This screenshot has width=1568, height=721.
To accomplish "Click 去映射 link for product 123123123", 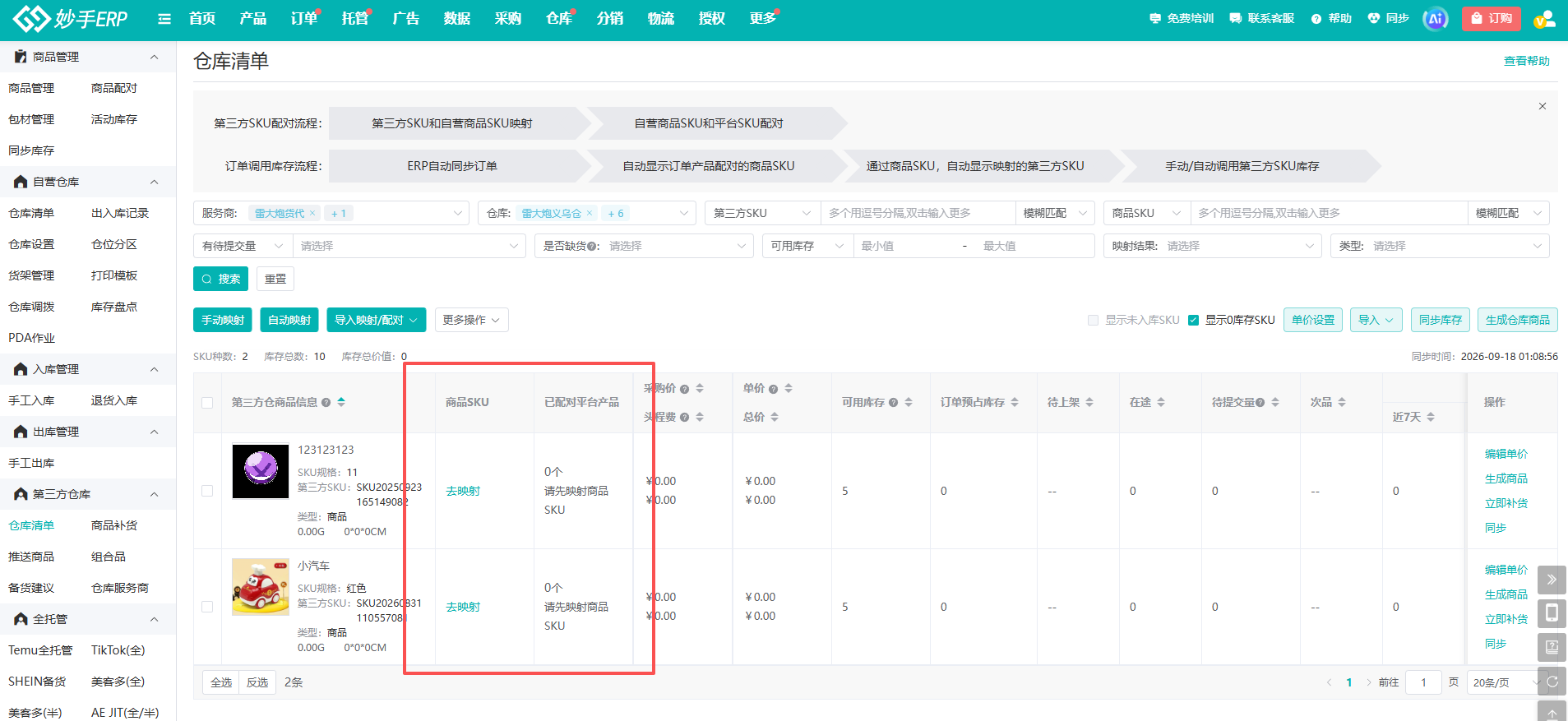I will pos(463,491).
